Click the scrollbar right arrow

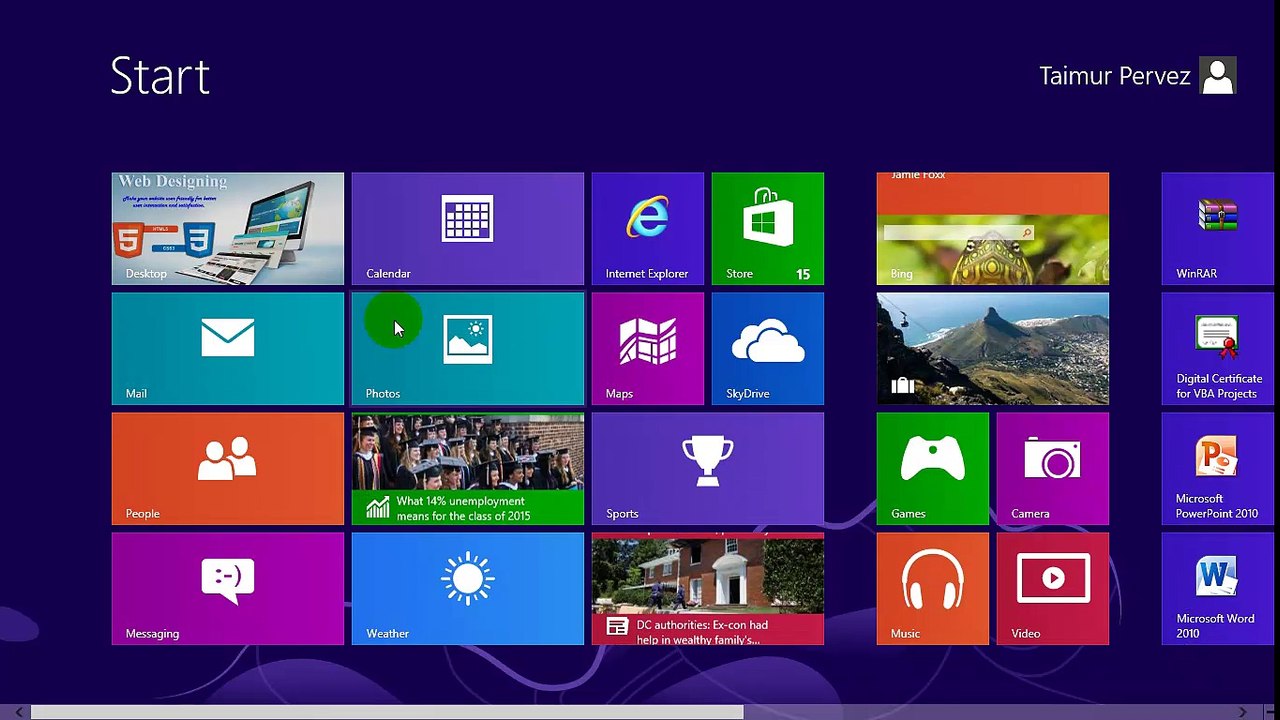click(1242, 712)
